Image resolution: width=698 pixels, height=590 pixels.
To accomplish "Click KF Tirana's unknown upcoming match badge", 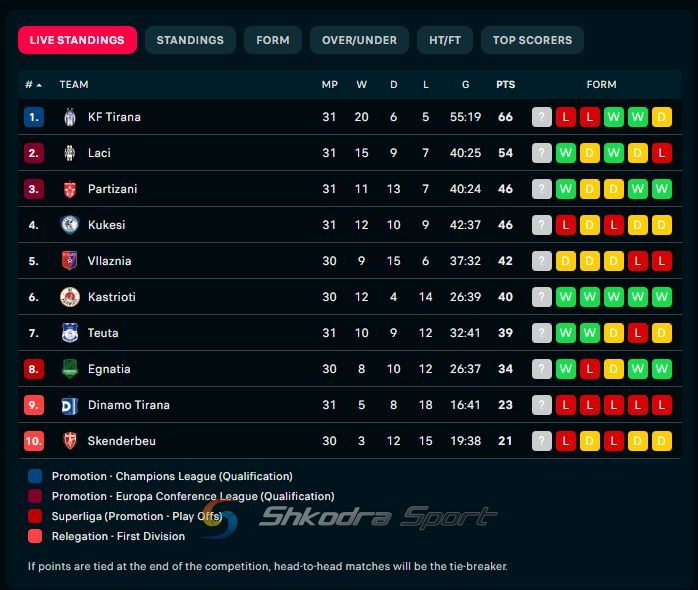I will [x=542, y=117].
